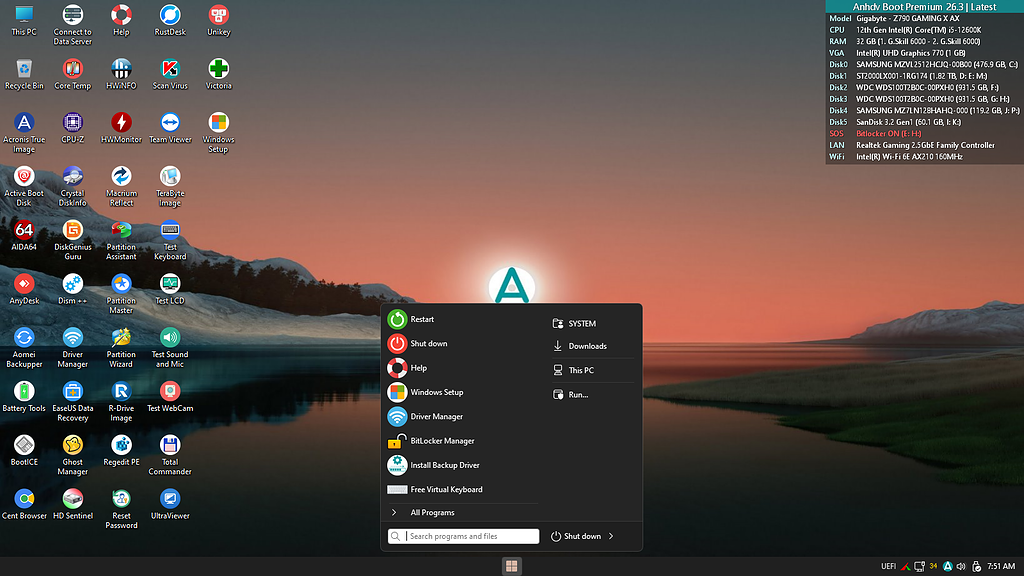Start UltraViewer
The width and height of the screenshot is (1024, 576).
(170, 504)
